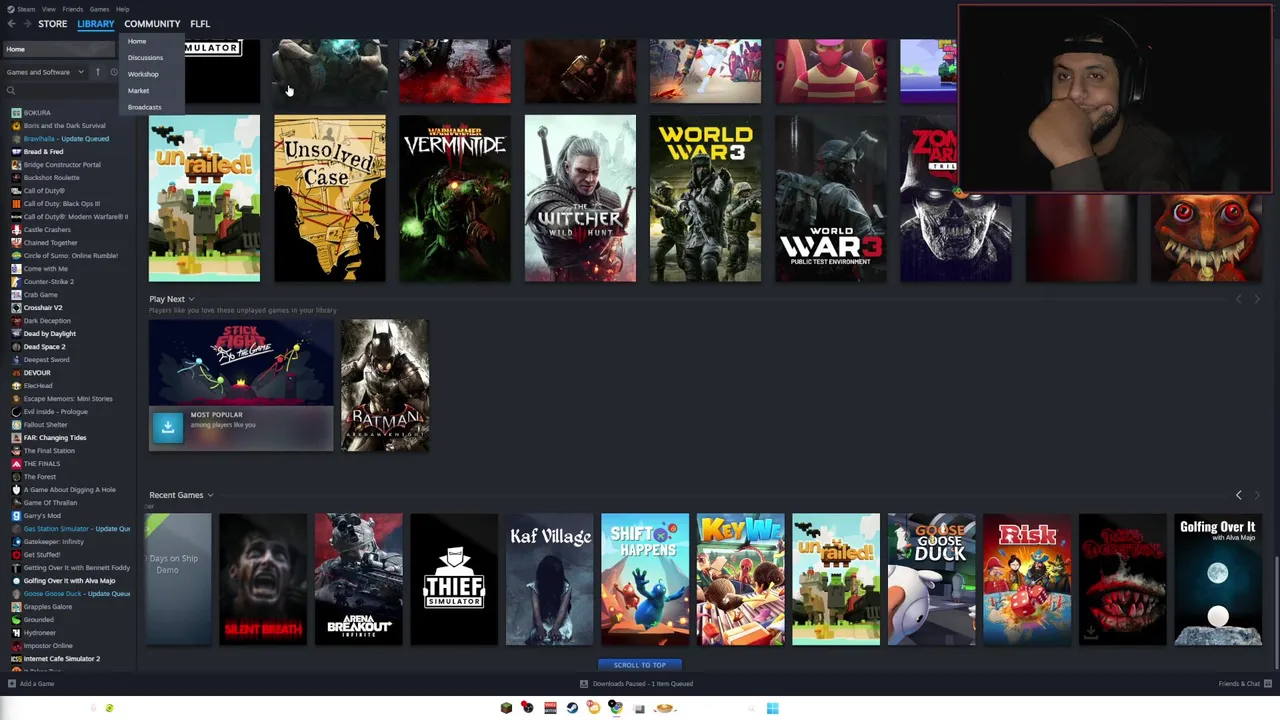Open the Stick Fight Play Next card
Viewport: 1280px width, 720px height.
[241, 385]
